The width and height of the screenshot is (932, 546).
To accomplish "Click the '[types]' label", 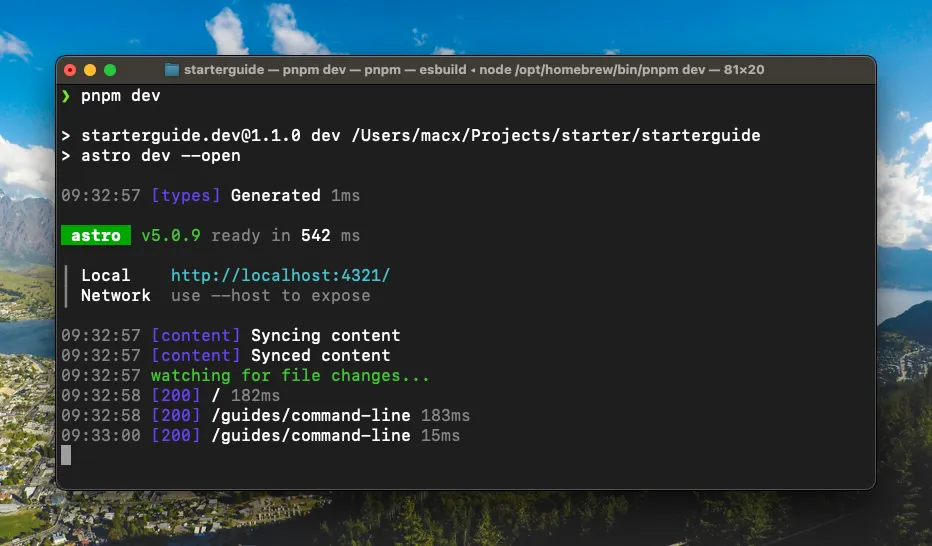I will 185,195.
